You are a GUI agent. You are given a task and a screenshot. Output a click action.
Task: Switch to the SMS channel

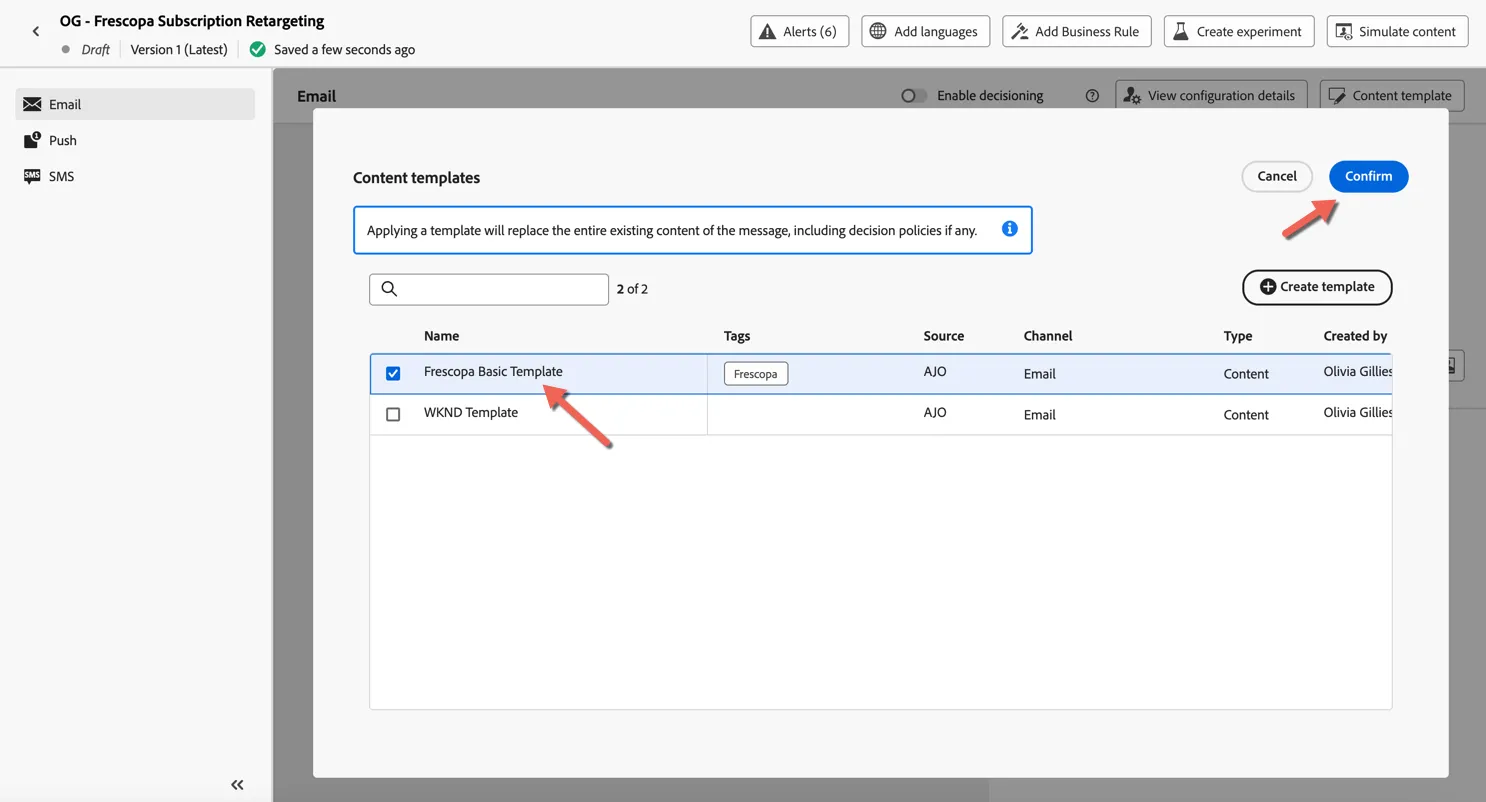[135, 176]
